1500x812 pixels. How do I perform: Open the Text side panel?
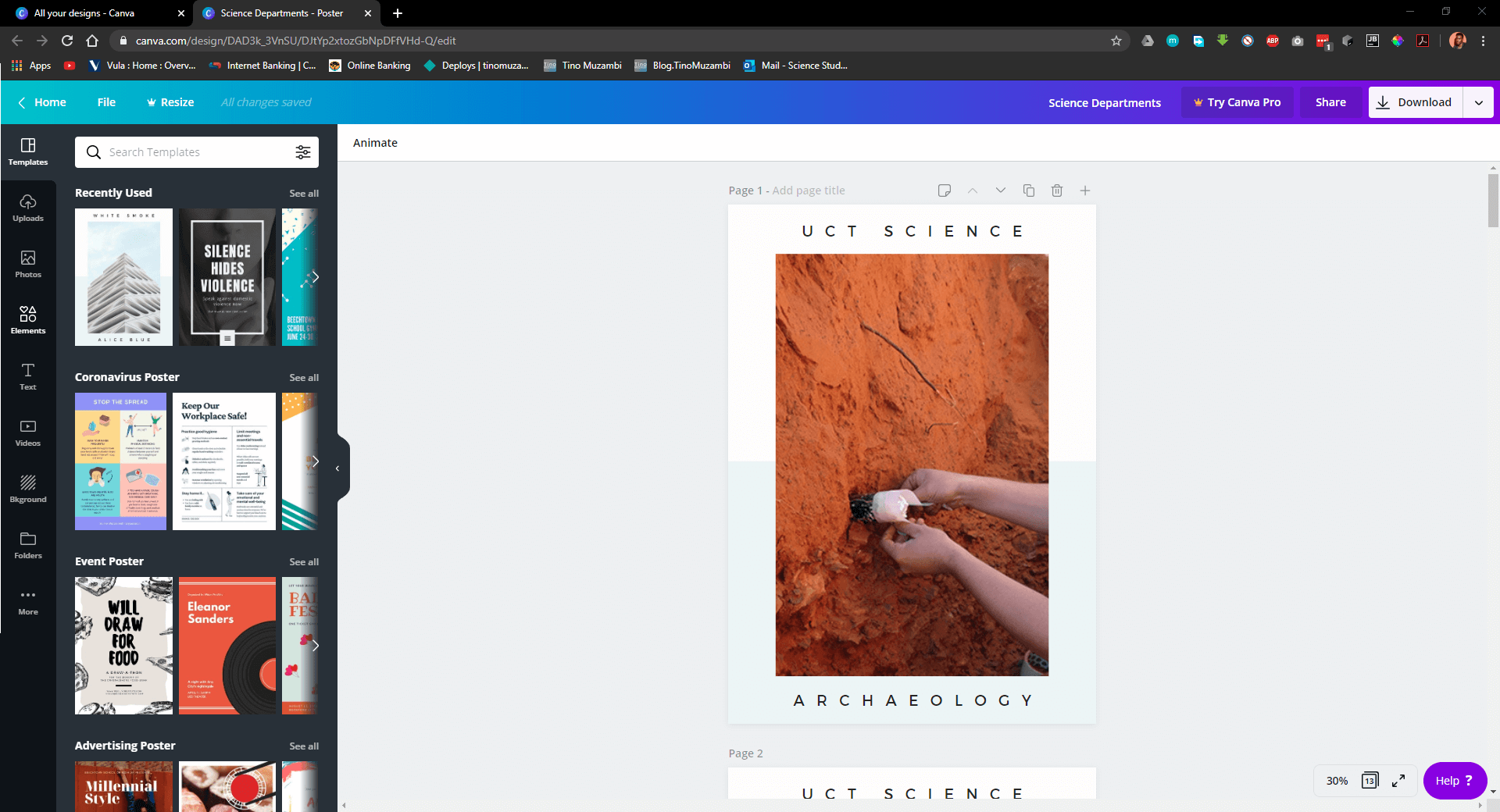coord(28,376)
